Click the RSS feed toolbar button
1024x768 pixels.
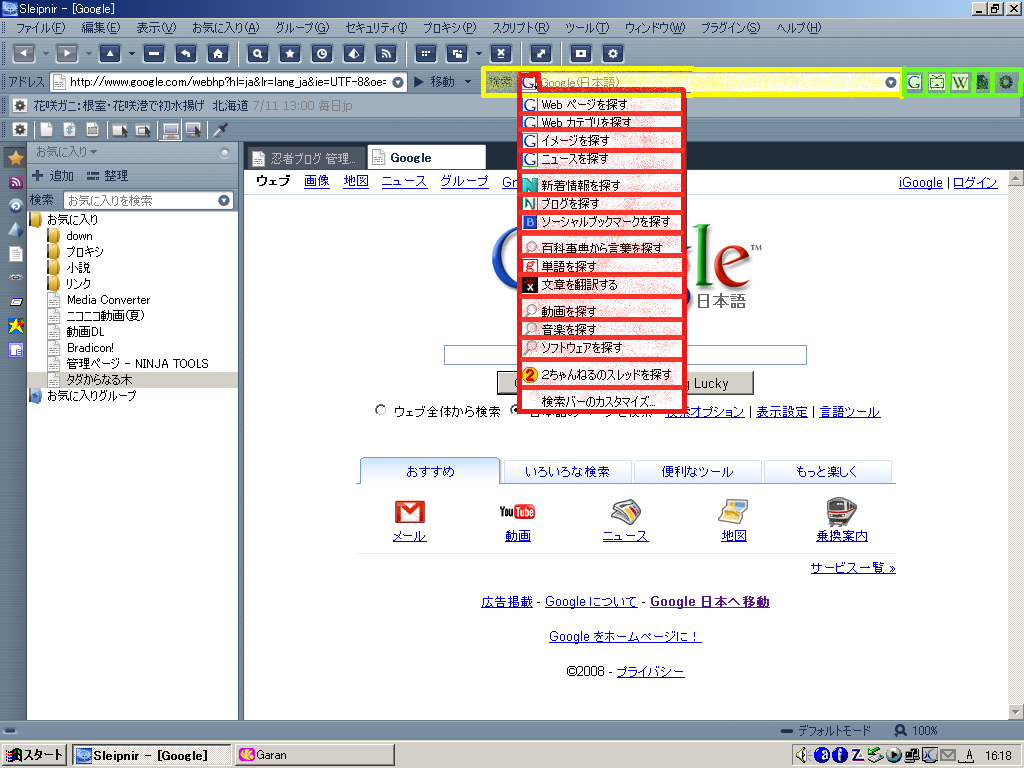point(387,54)
